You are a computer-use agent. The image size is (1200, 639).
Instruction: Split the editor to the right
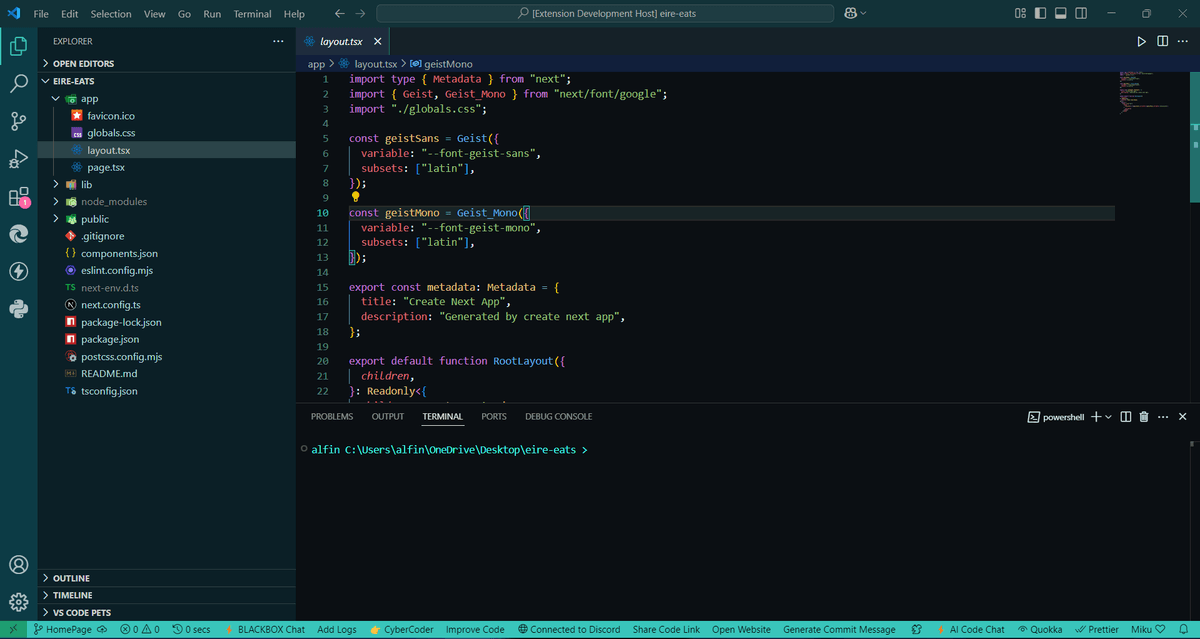click(1162, 41)
